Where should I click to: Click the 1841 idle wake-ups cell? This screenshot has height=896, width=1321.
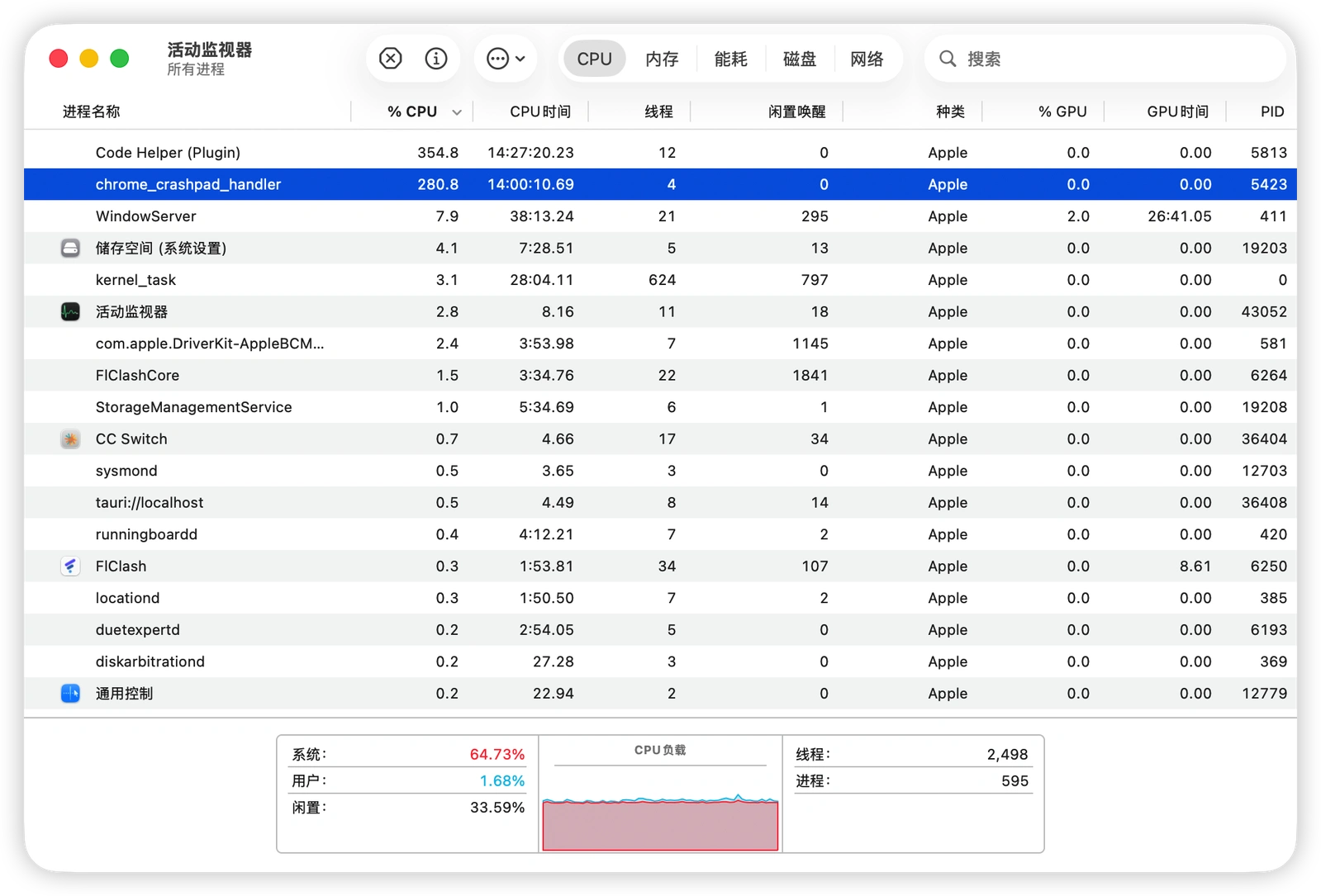(x=810, y=375)
